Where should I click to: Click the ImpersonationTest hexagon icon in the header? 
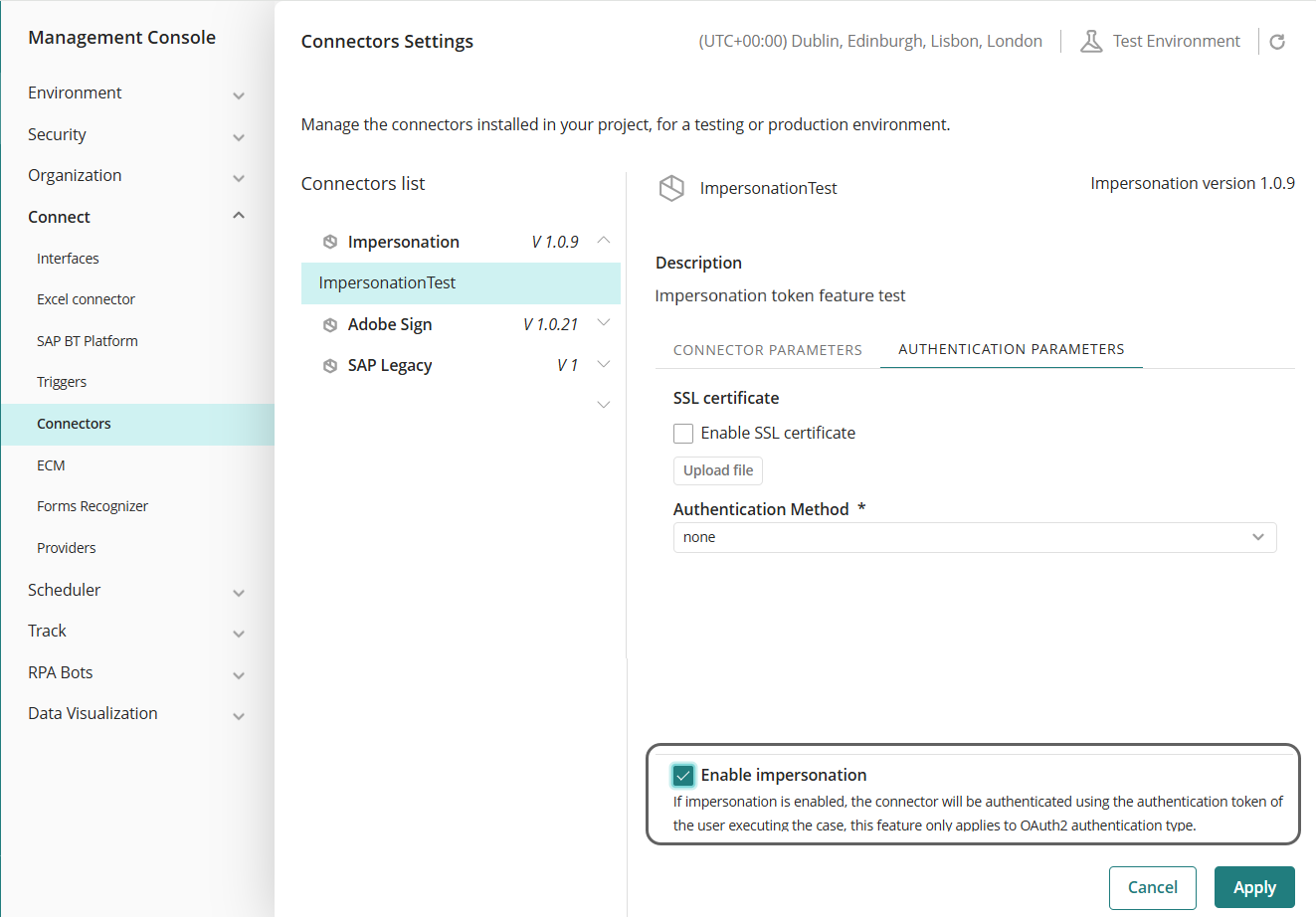[671, 188]
